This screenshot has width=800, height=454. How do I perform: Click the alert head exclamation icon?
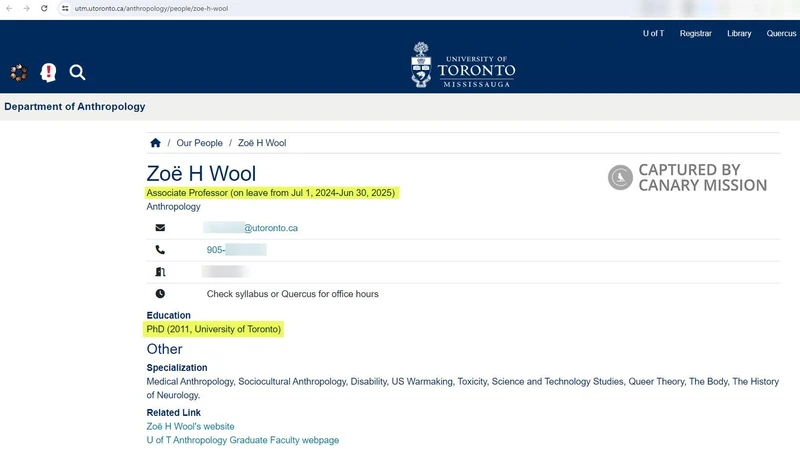click(x=48, y=72)
